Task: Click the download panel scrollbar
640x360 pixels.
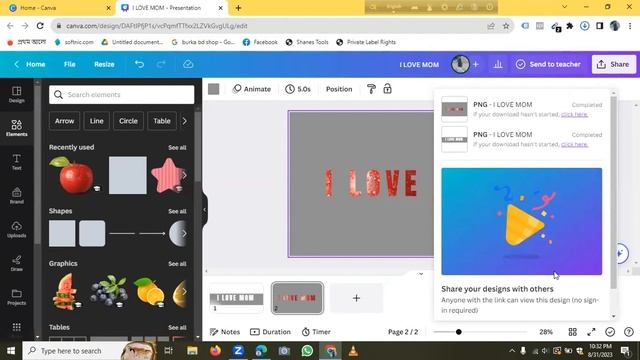Action: click(613, 192)
